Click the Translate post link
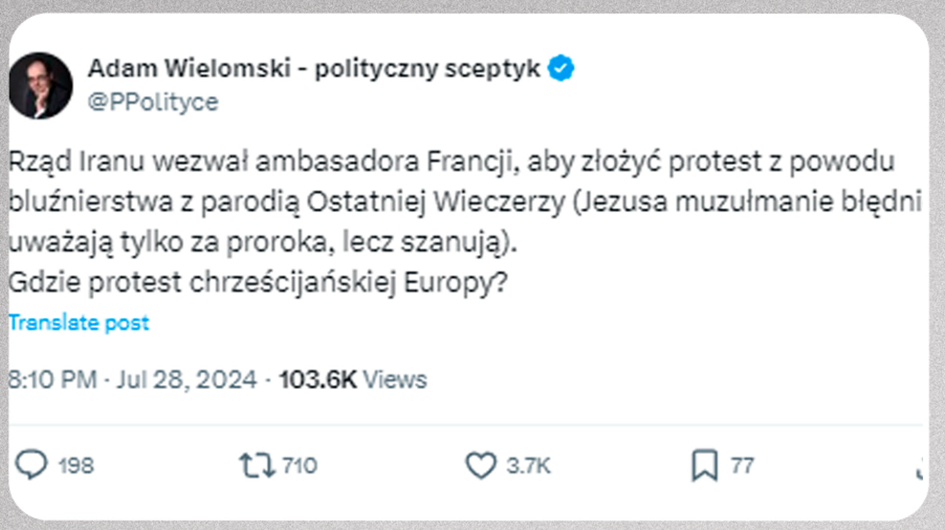Image resolution: width=945 pixels, height=530 pixels. pos(79,323)
